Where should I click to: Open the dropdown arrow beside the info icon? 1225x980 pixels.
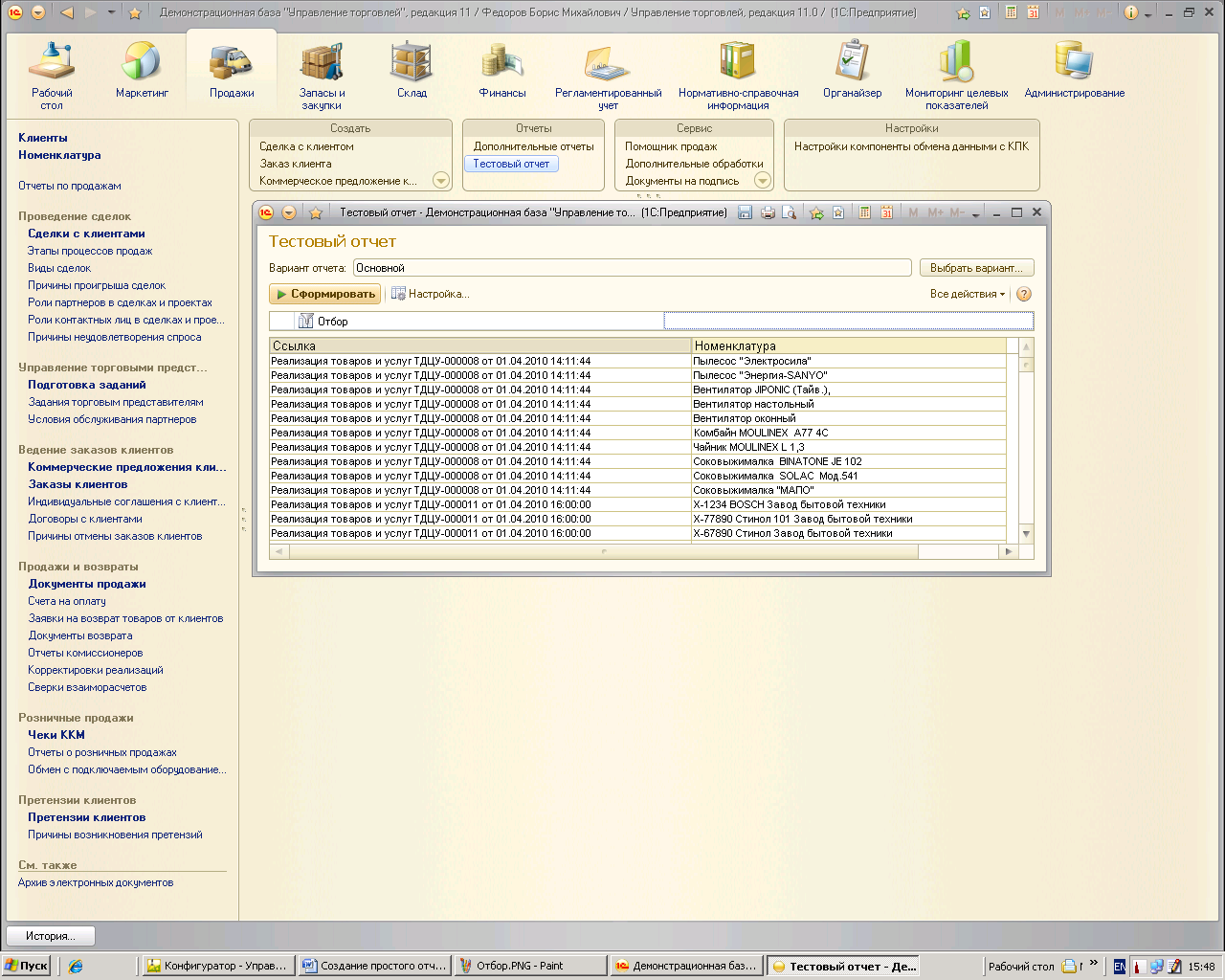[1148, 13]
